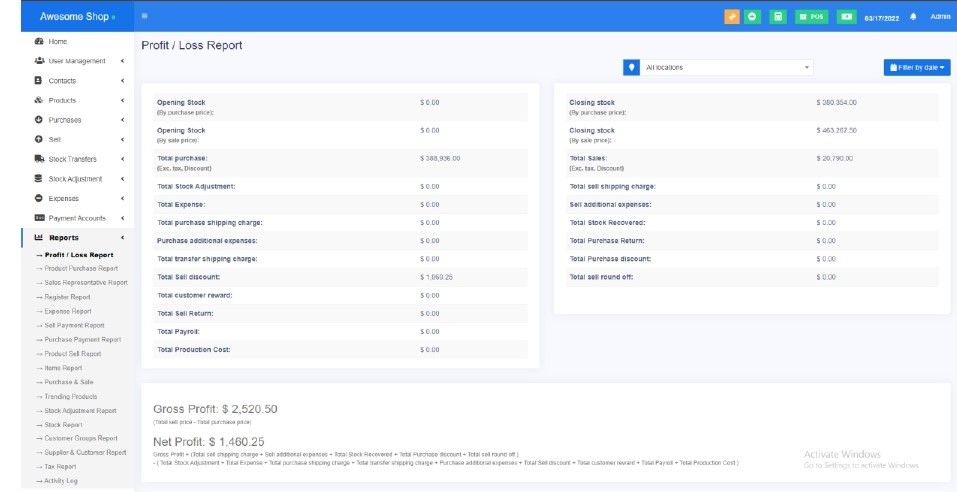Click the location pin icon
Screen dimensions: 957x492
click(631, 67)
